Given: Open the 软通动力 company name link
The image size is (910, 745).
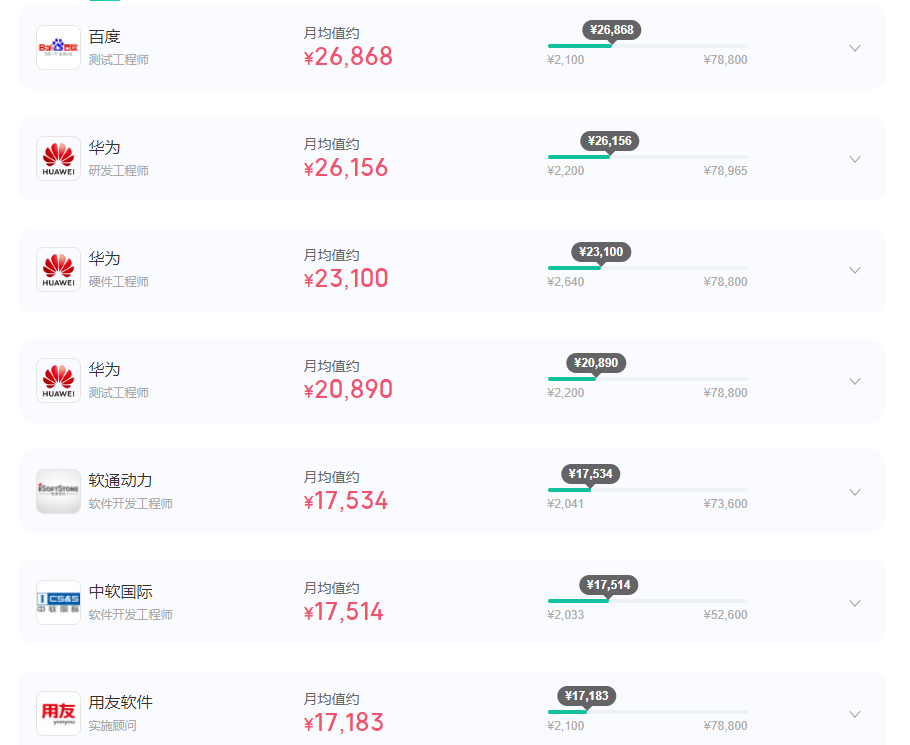Looking at the screenshot, I should pyautogui.click(x=121, y=481).
